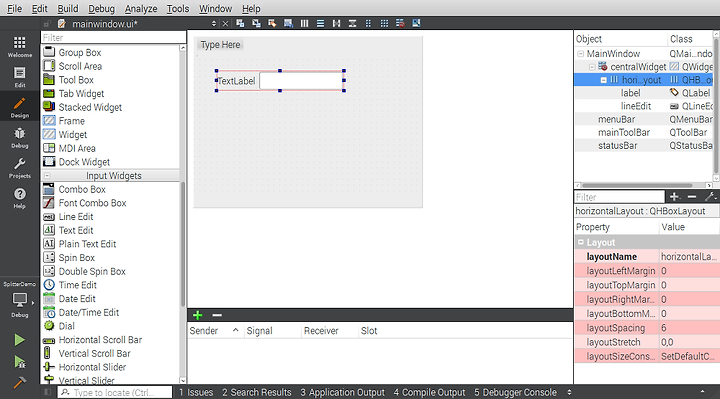Collapse the centralWidget tree node

click(x=592, y=67)
